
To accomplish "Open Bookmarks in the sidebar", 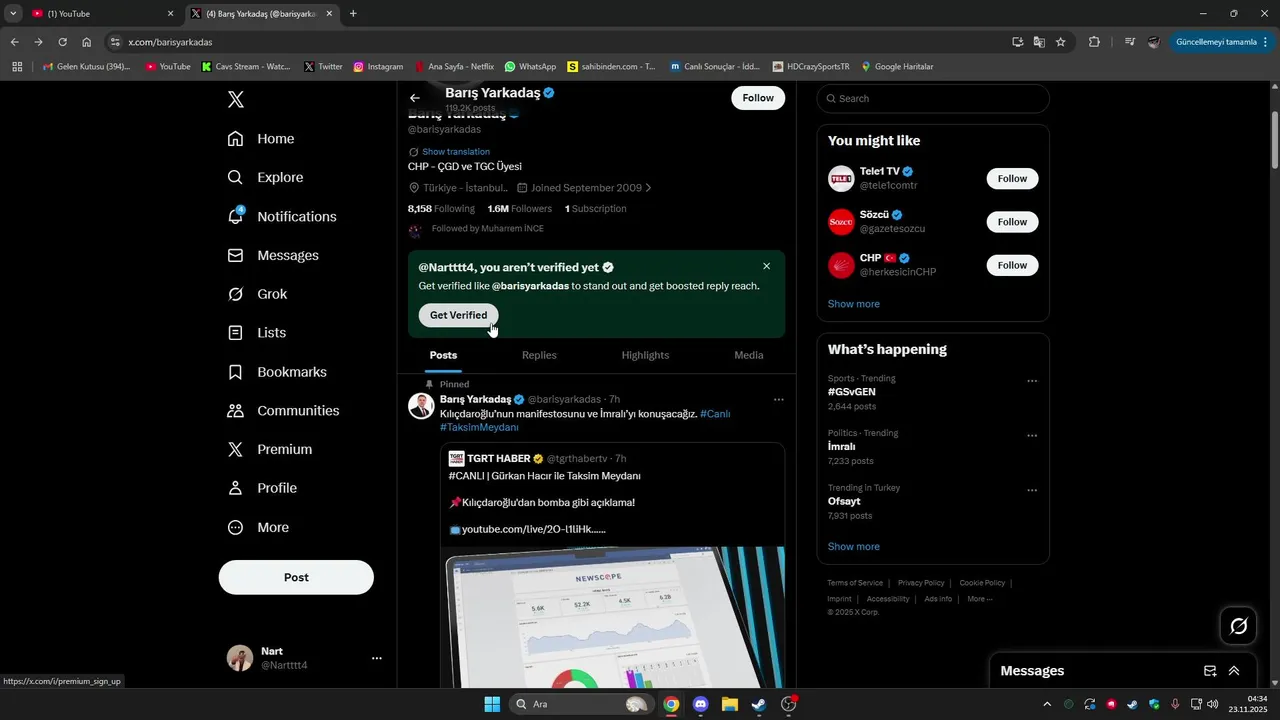I will coord(277,372).
